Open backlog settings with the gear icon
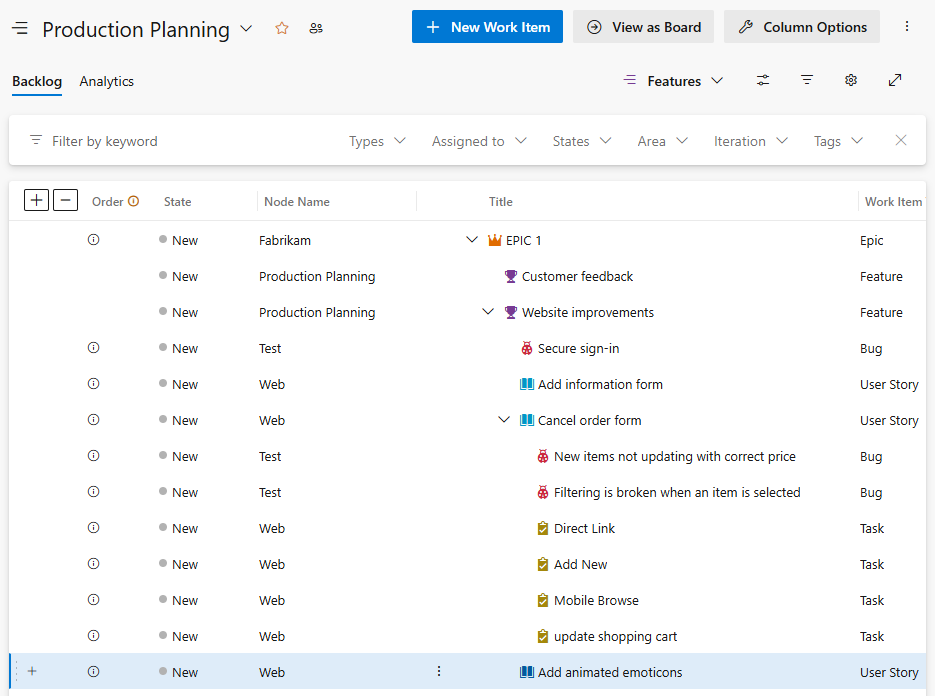Image resolution: width=935 pixels, height=696 pixels. [x=850, y=80]
